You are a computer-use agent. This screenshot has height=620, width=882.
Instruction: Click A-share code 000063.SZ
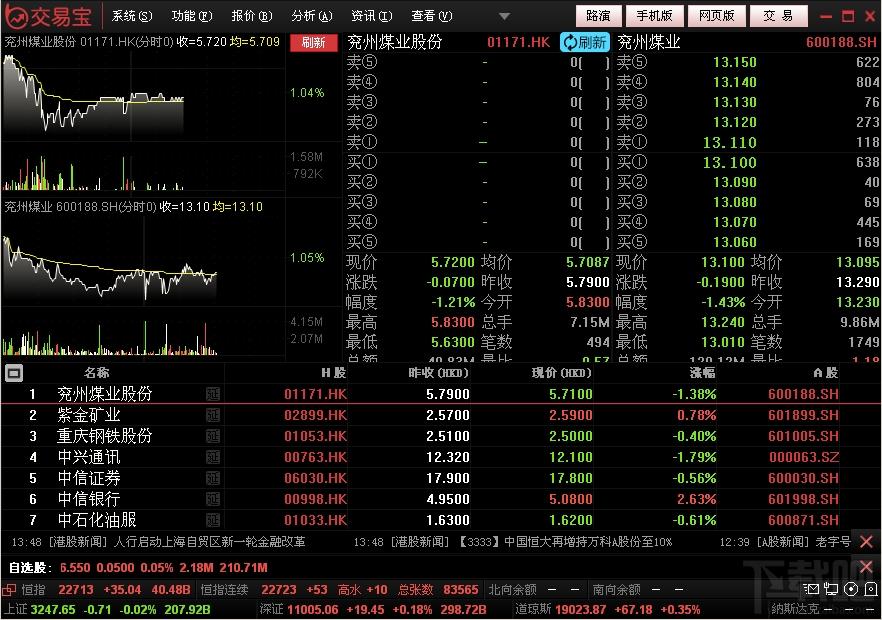point(804,457)
